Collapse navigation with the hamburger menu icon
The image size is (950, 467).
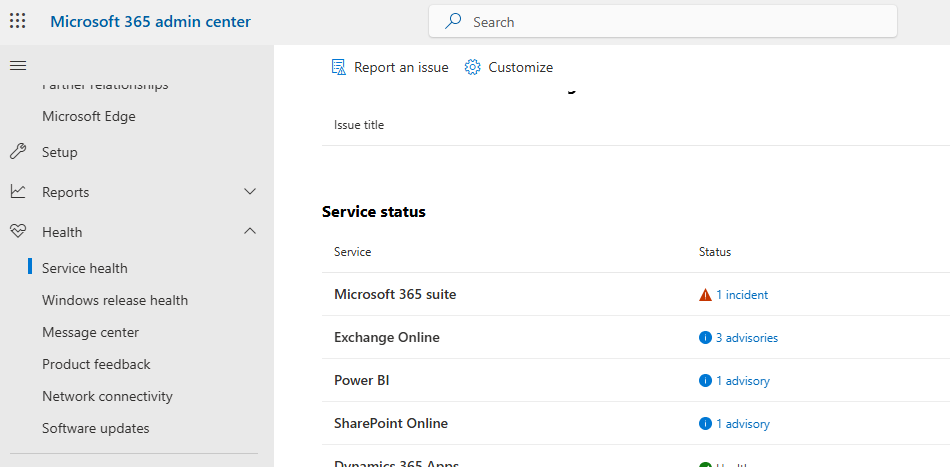click(18, 65)
